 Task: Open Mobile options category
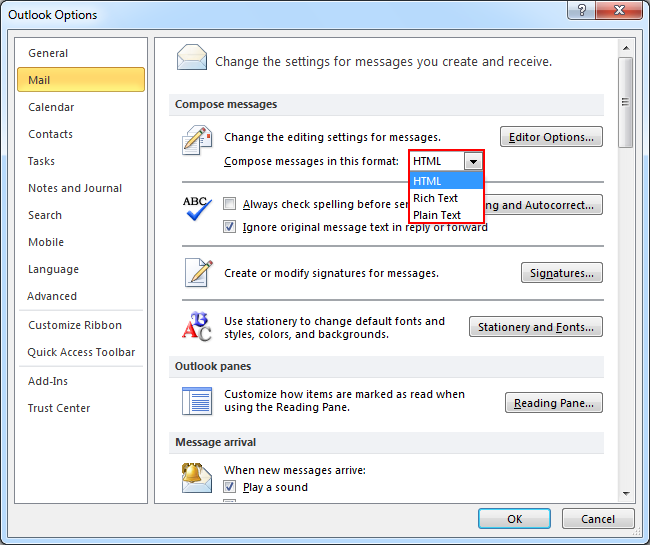pyautogui.click(x=81, y=242)
